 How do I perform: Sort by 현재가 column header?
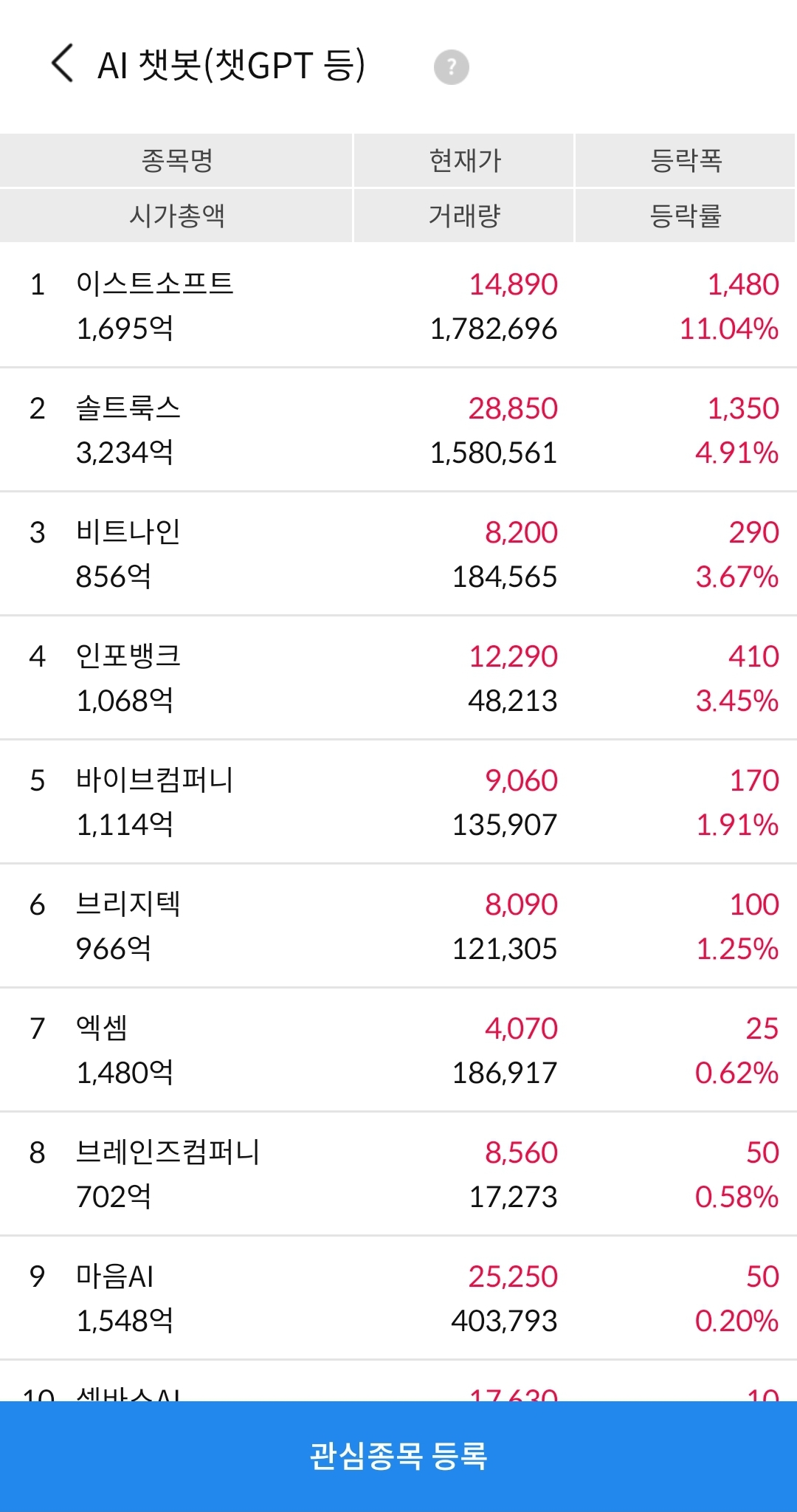[x=464, y=160]
